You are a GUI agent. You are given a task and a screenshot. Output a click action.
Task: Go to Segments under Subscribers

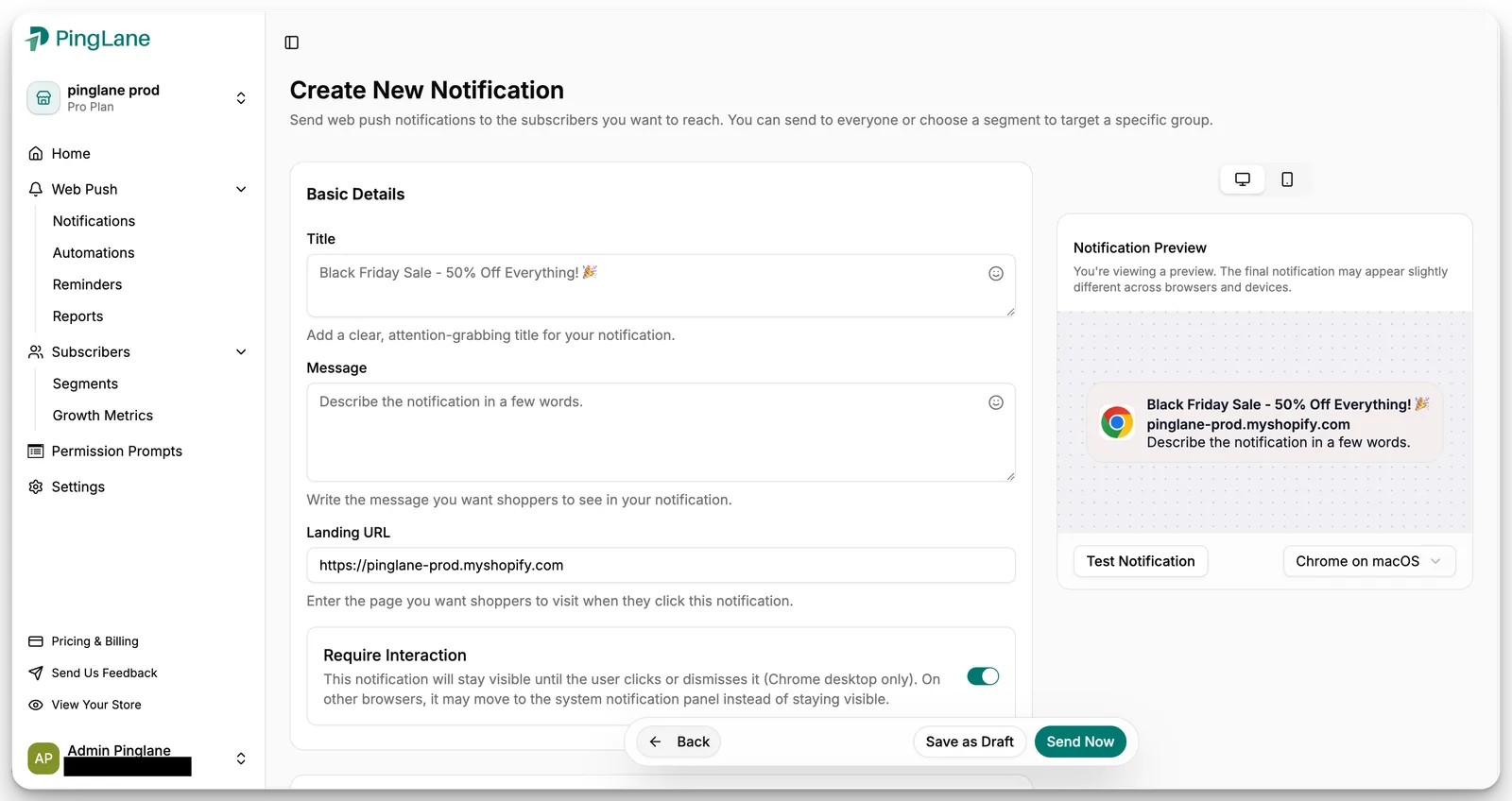(x=85, y=383)
